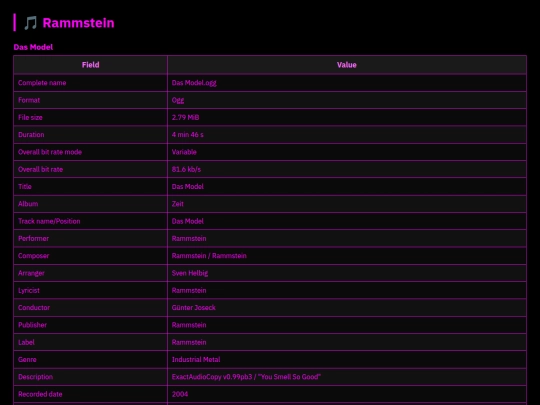Select the 'Das Model' table caption
540x405 pixels.
pos(33,47)
